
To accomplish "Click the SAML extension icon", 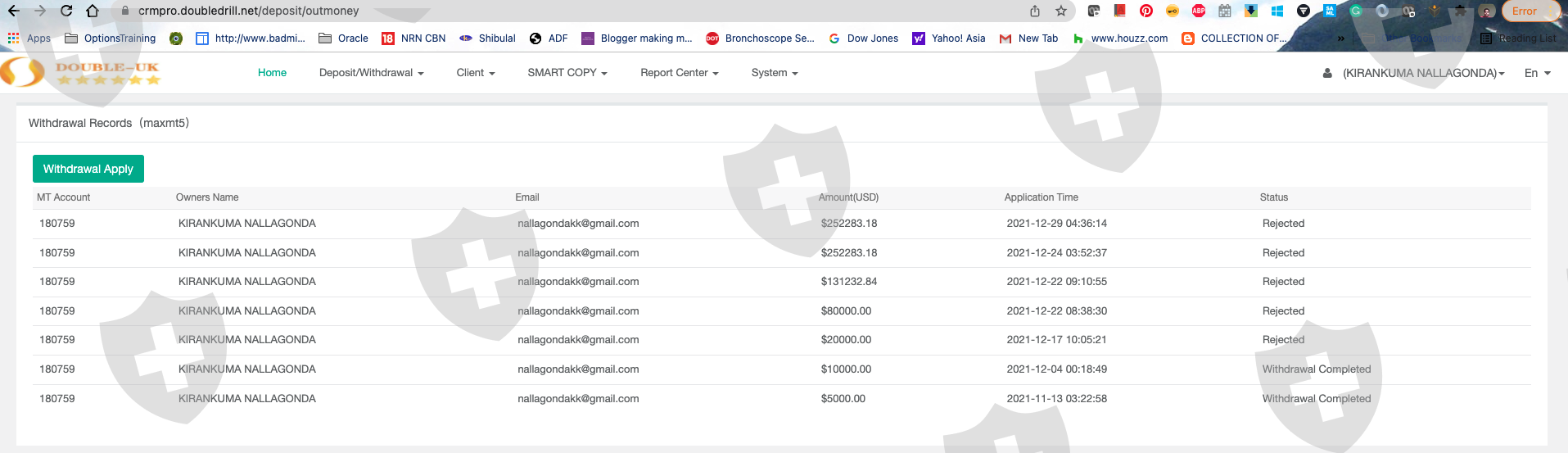I will [1330, 11].
